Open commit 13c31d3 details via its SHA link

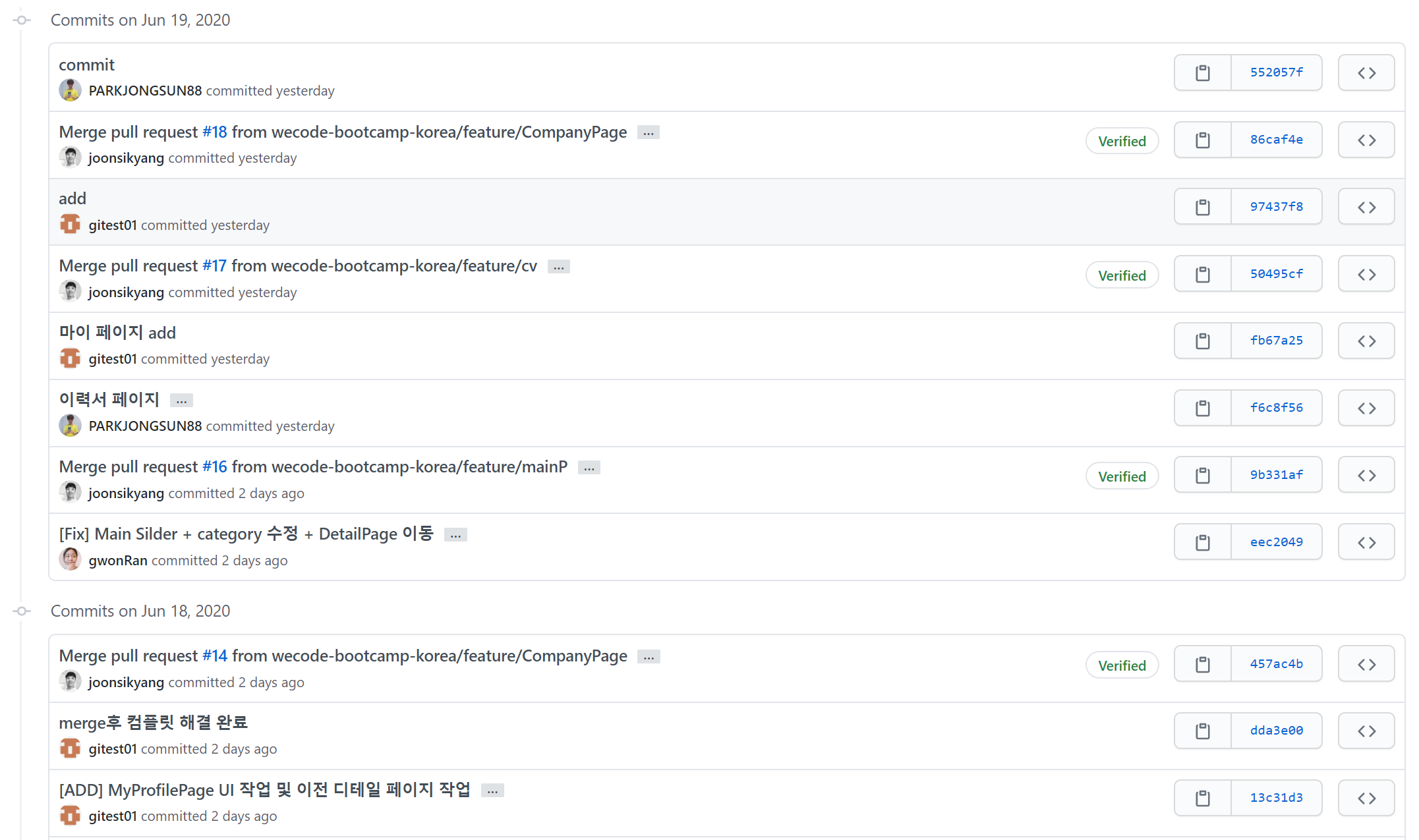[x=1277, y=797]
